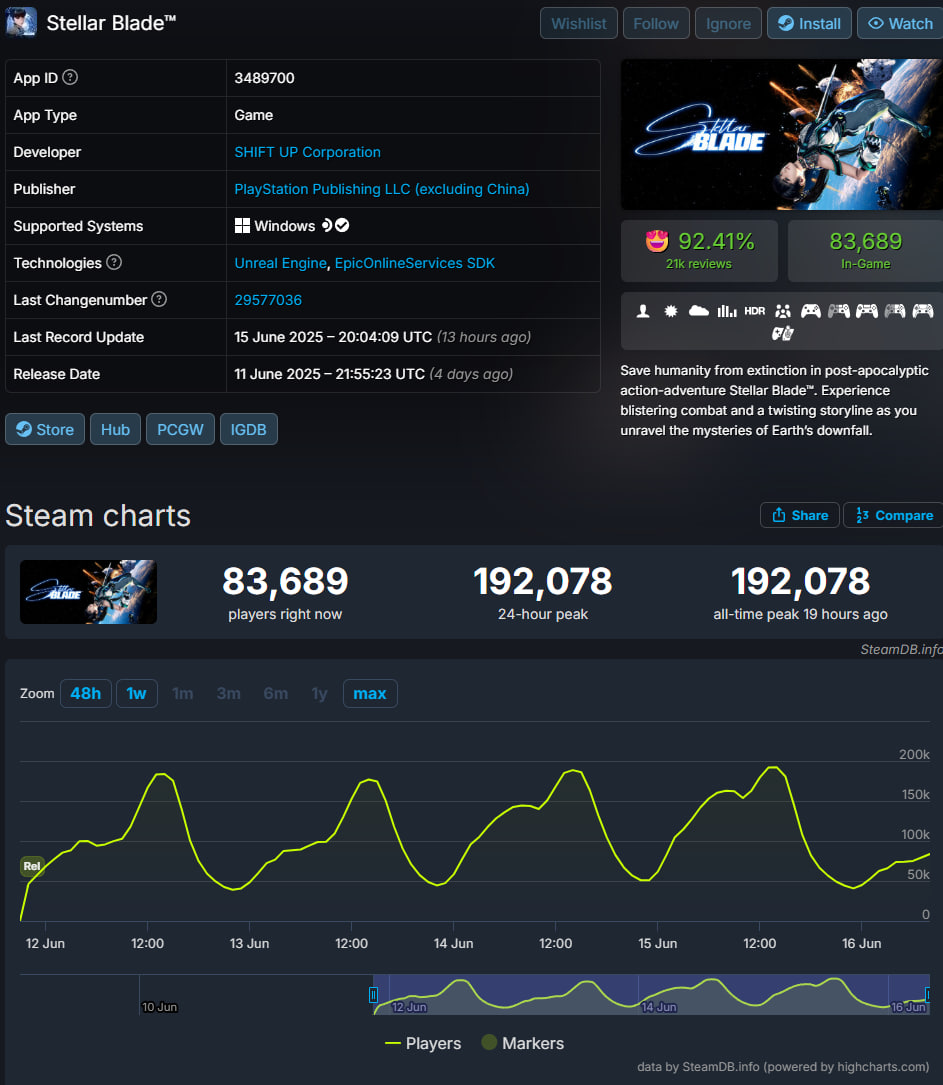This screenshot has width=943, height=1085.
Task: Go to the Steam Store page button
Action: pos(45,429)
